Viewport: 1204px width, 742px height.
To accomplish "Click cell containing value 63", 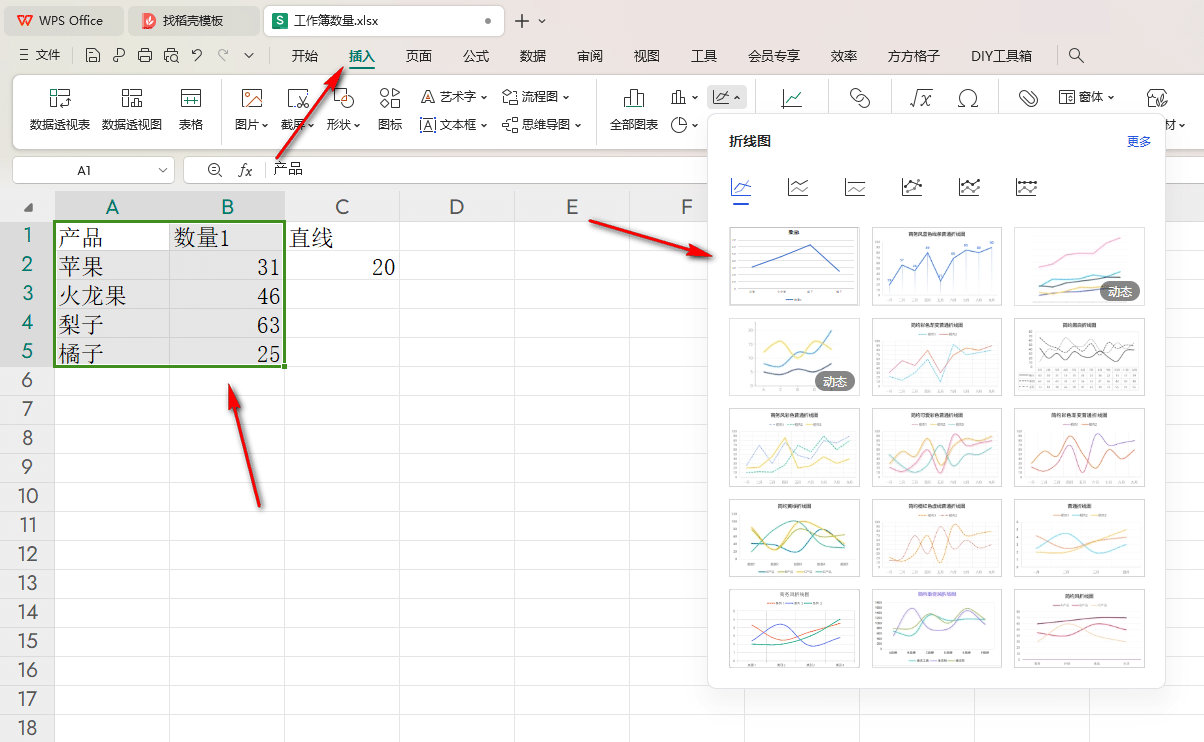I will (x=227, y=325).
